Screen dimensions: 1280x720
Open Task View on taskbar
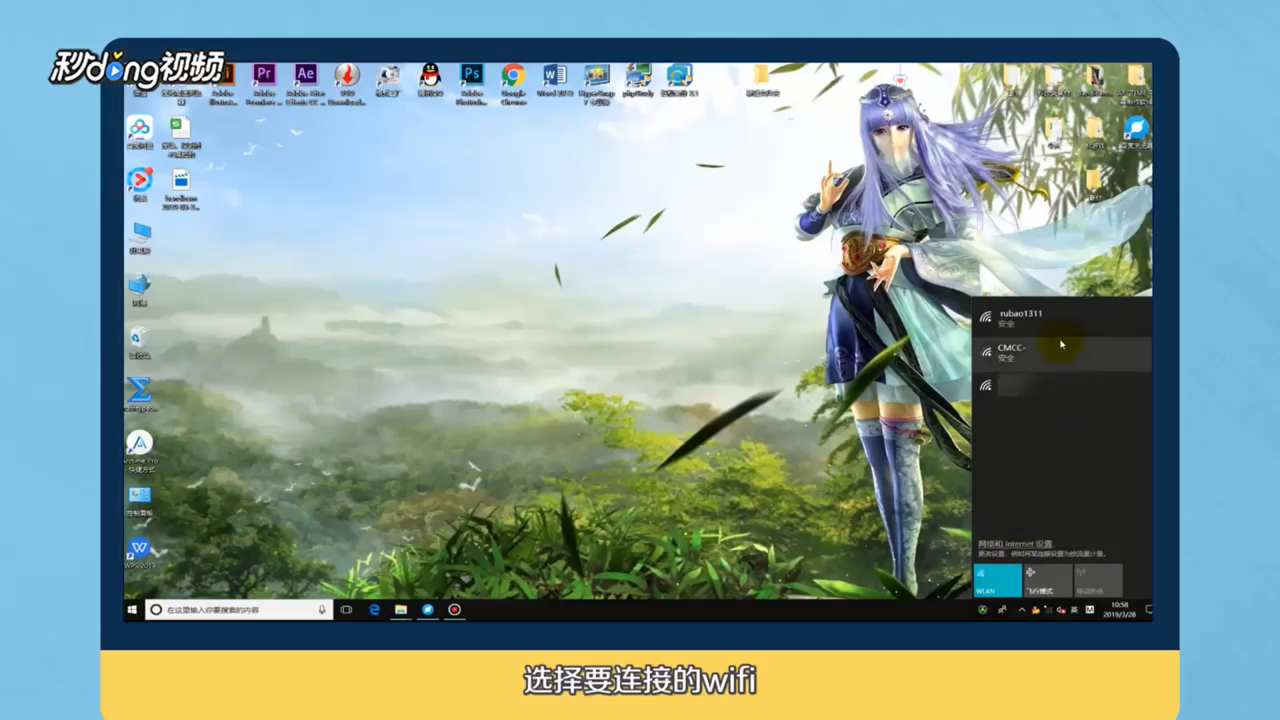coord(346,609)
